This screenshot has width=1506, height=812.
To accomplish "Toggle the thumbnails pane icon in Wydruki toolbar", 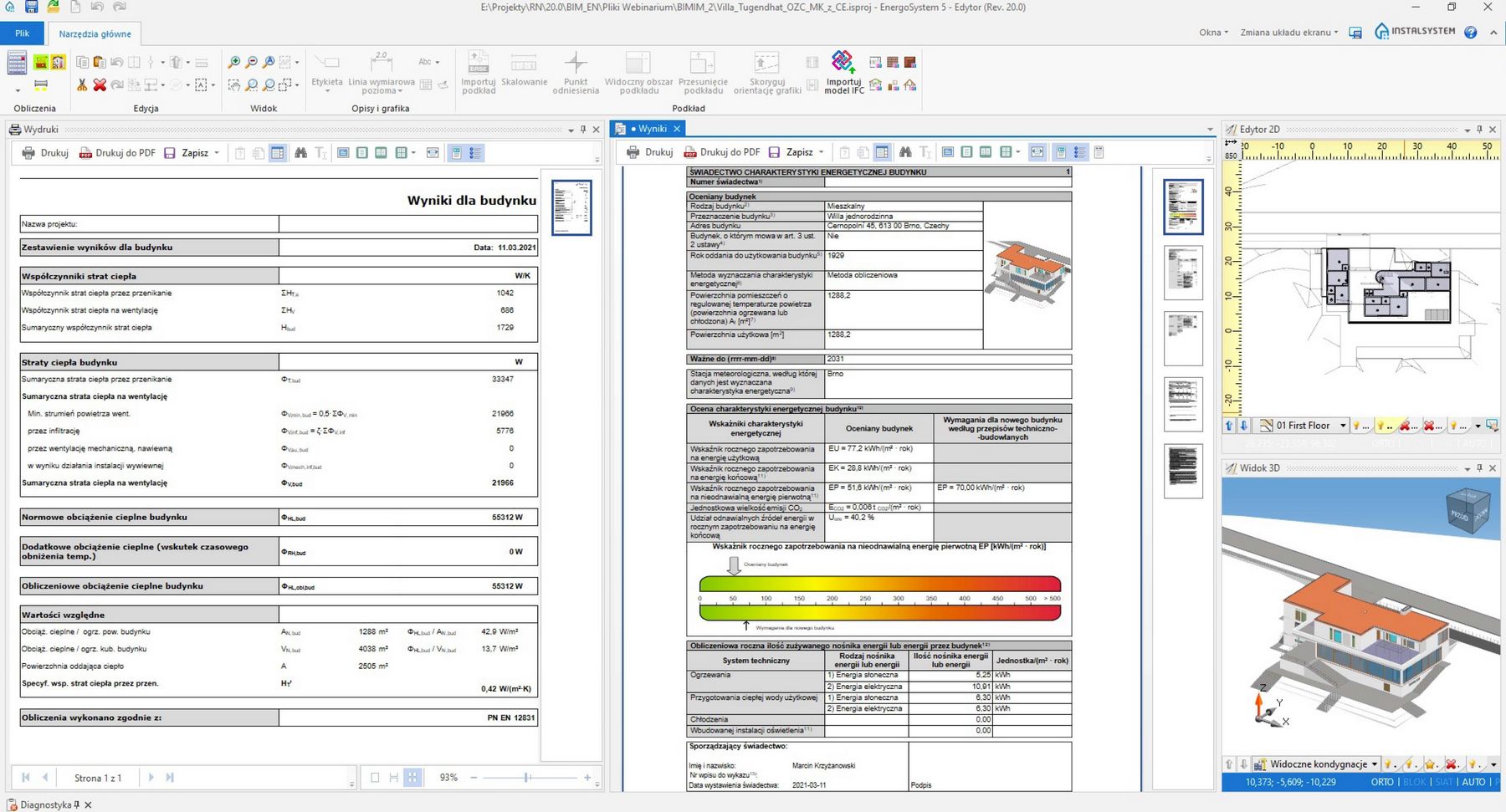I will click(456, 153).
